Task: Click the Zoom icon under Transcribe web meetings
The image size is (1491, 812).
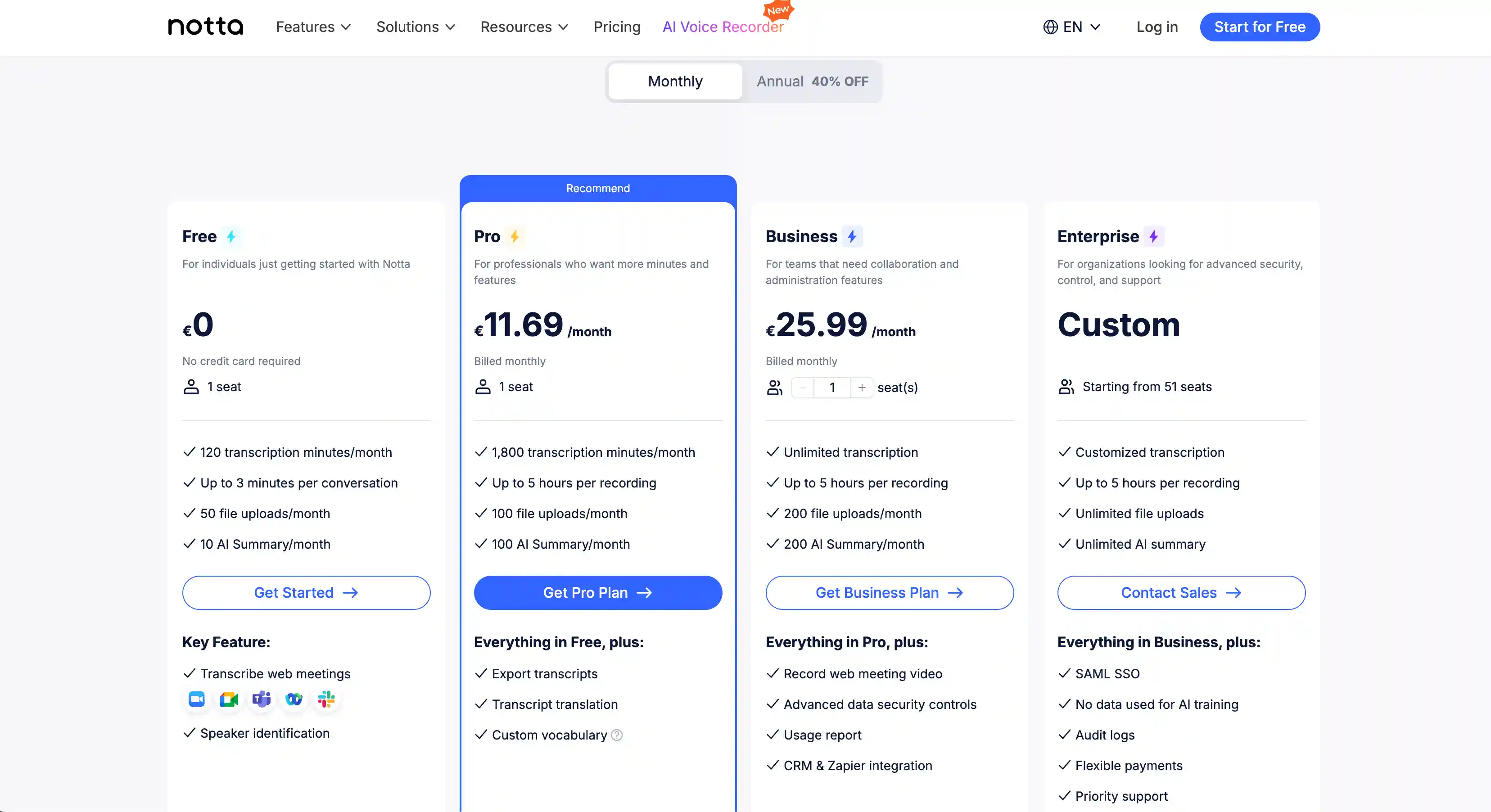Action: (x=197, y=699)
